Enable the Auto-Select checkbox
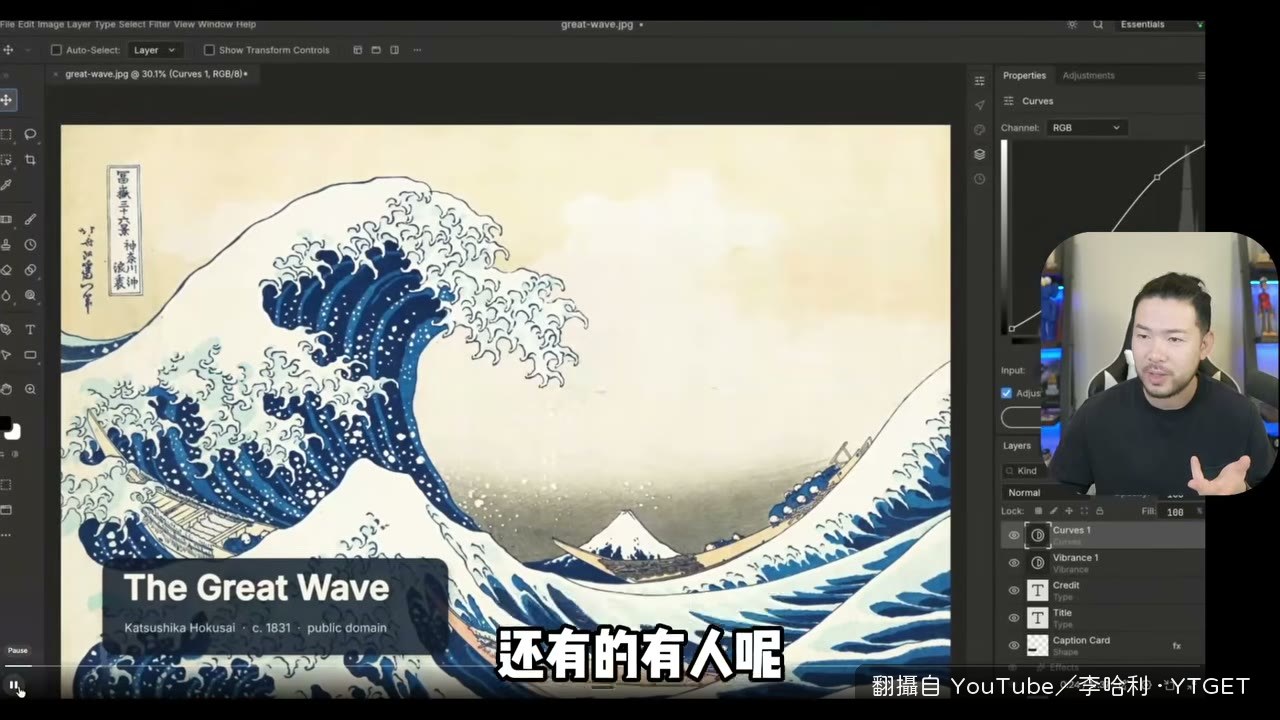This screenshot has width=1280, height=720. tap(56, 50)
